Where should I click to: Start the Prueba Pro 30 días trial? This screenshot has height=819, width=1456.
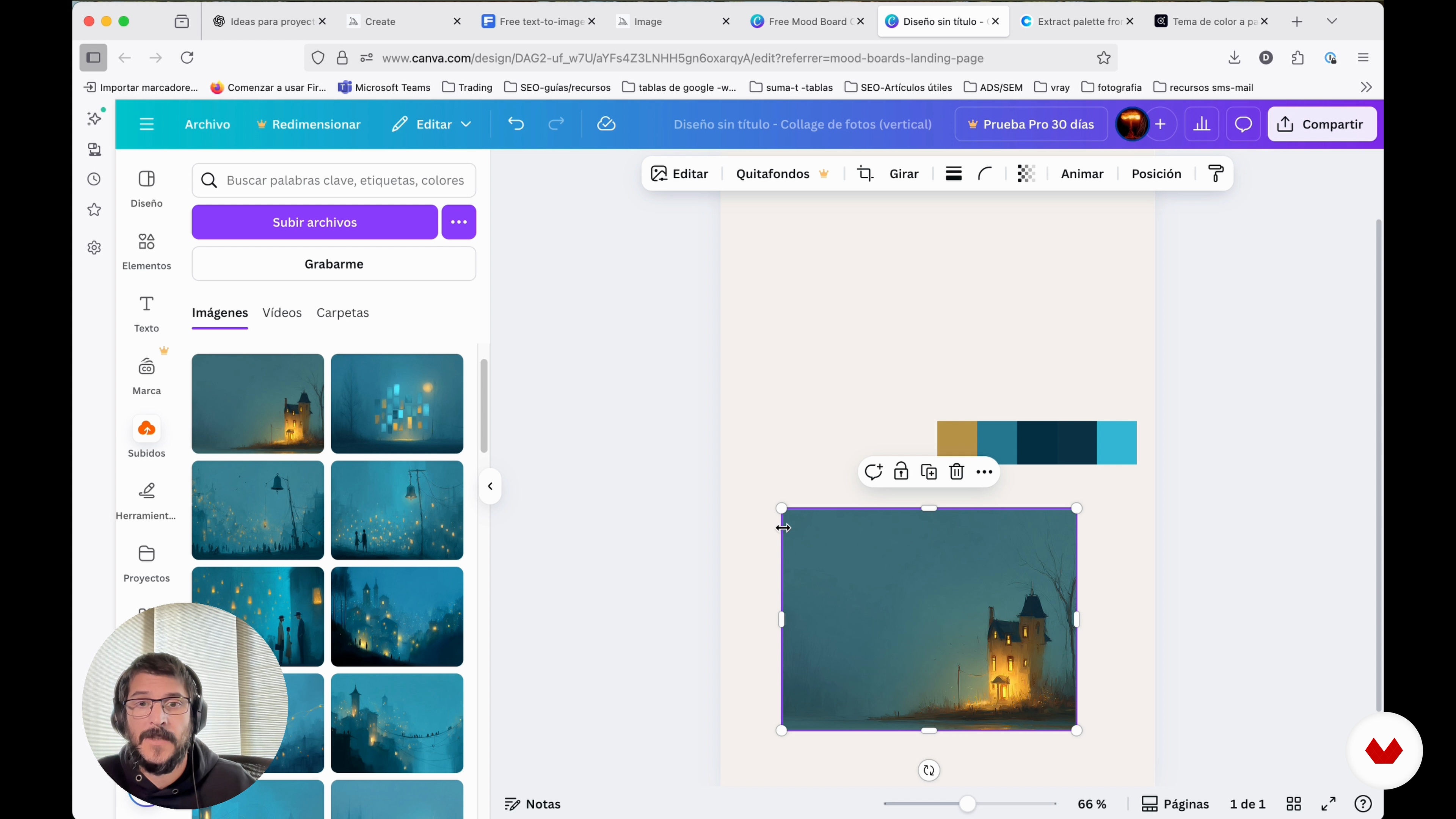tap(1031, 124)
